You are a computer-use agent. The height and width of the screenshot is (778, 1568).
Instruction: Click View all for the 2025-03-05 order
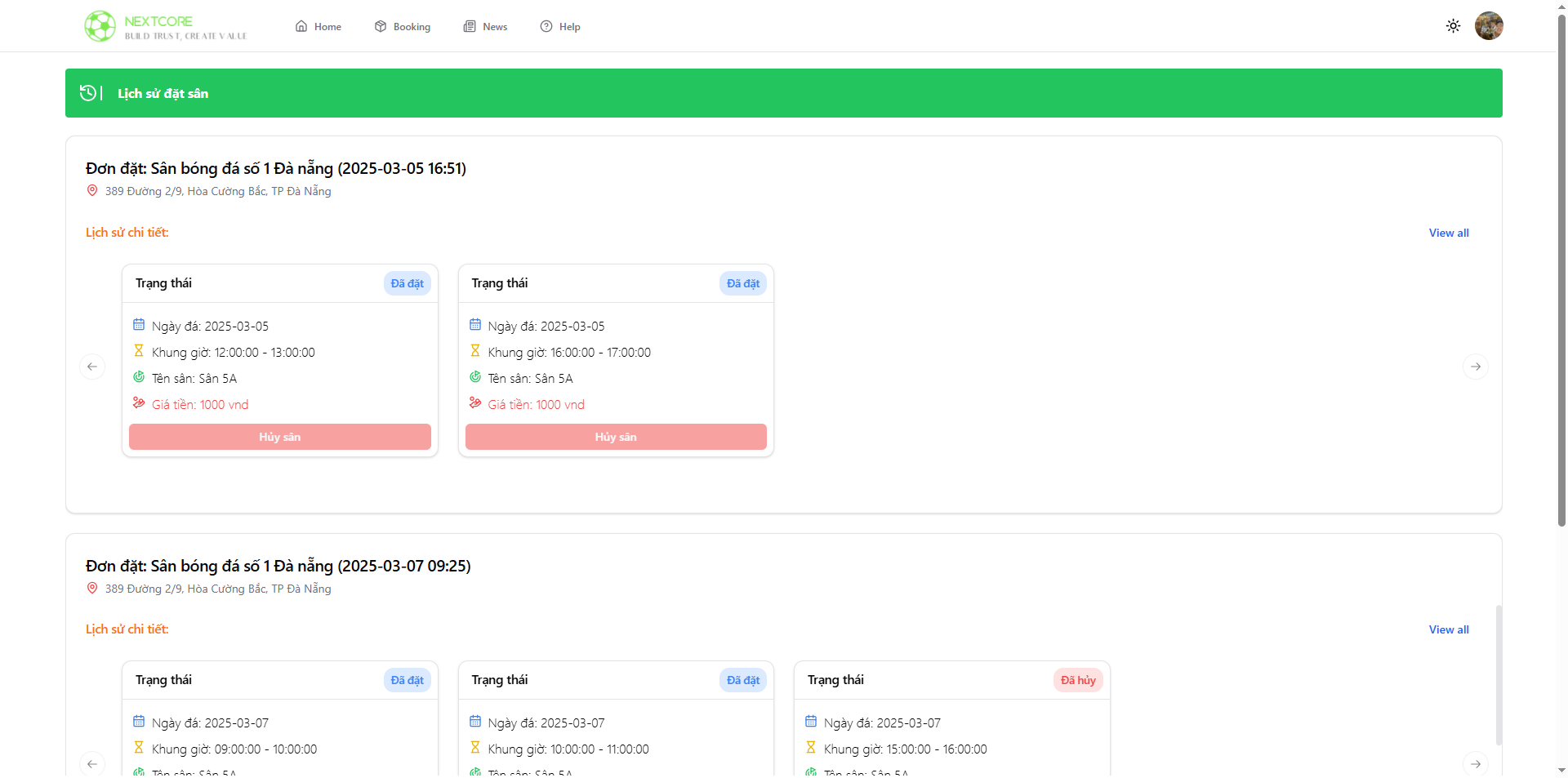(1448, 233)
